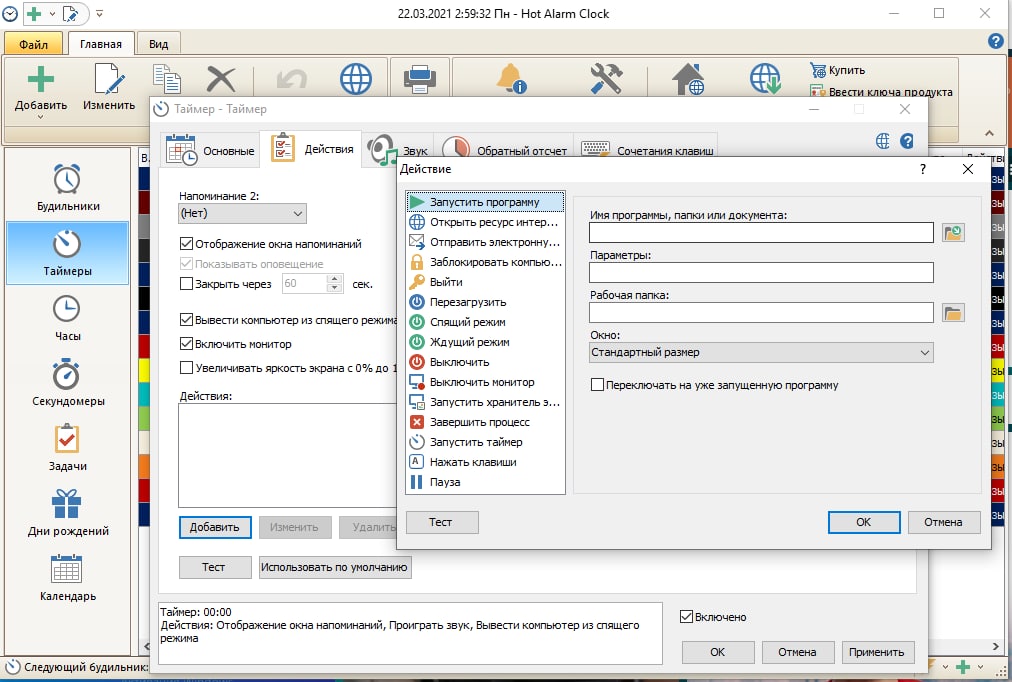
Task: Toggle Отображение окна напоминаний checkbox
Action: point(186,244)
